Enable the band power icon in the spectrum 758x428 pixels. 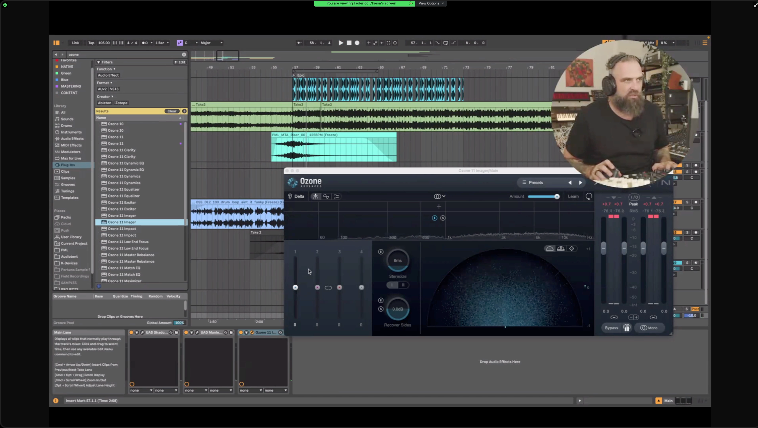pyautogui.click(x=434, y=218)
